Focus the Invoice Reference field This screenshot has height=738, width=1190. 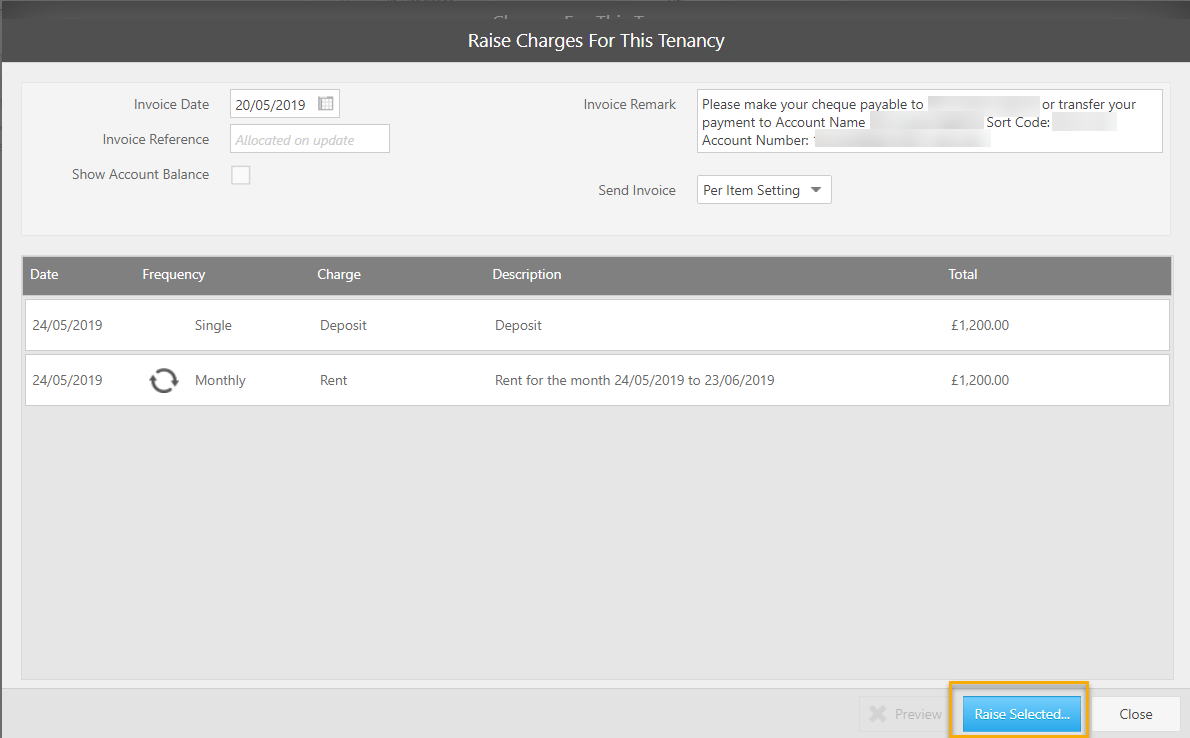click(310, 139)
